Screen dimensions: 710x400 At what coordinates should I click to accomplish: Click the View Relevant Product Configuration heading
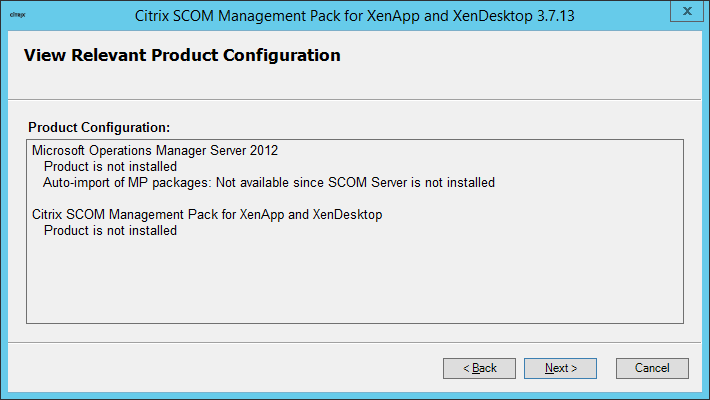[182, 56]
